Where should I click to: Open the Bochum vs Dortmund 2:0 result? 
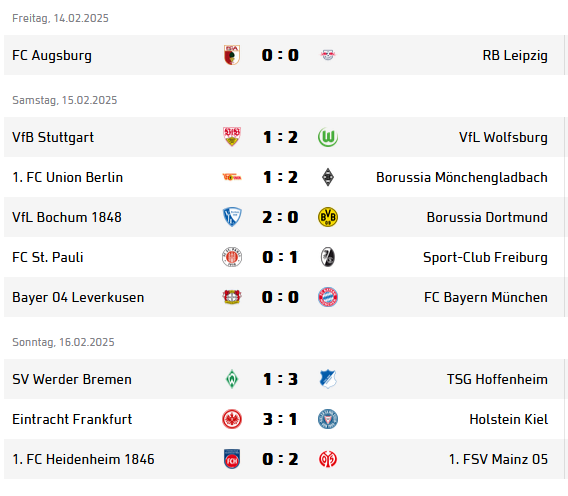[x=280, y=217]
